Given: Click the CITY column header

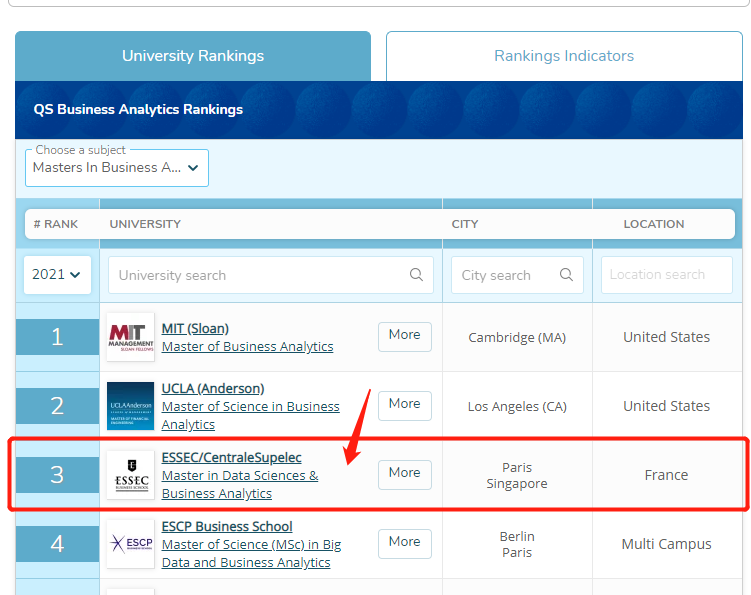Looking at the screenshot, I should point(465,224).
